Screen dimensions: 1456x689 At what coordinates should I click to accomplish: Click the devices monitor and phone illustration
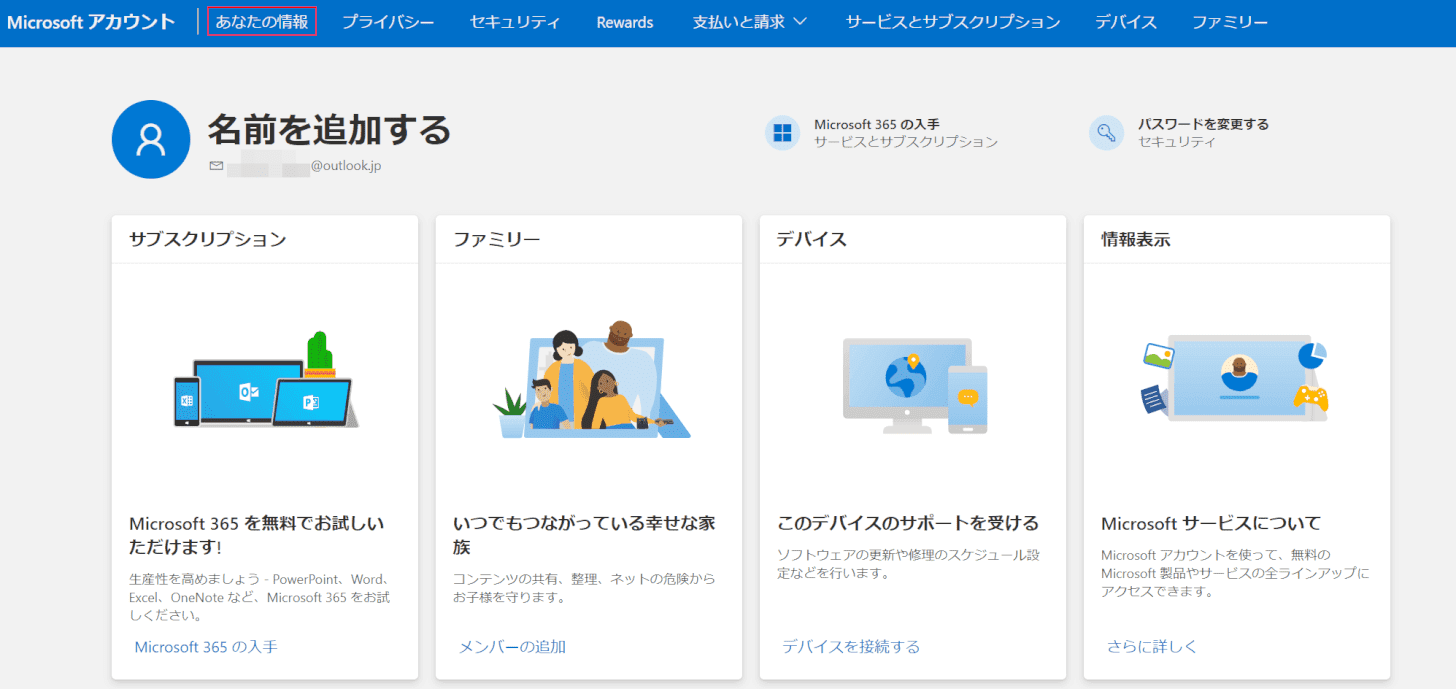pos(915,385)
